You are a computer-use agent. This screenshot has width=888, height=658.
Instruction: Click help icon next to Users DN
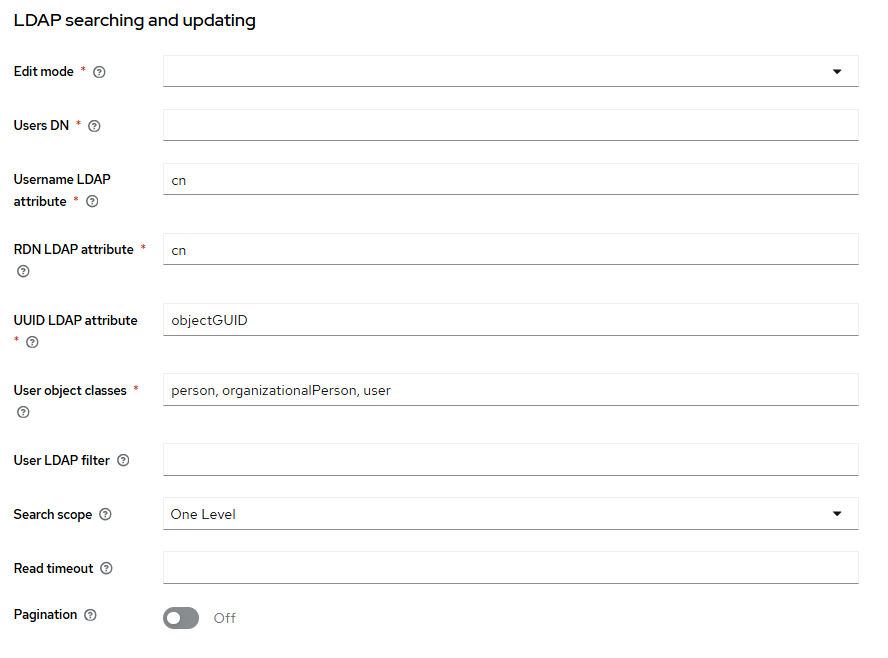[94, 126]
